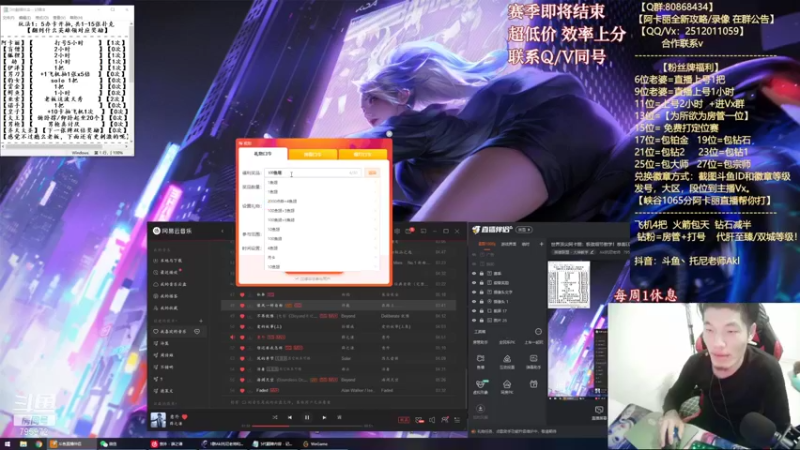The image size is (800, 450).
Task: Expand chevron on 2000鱼丸 dropdown row
Action: 376,201
